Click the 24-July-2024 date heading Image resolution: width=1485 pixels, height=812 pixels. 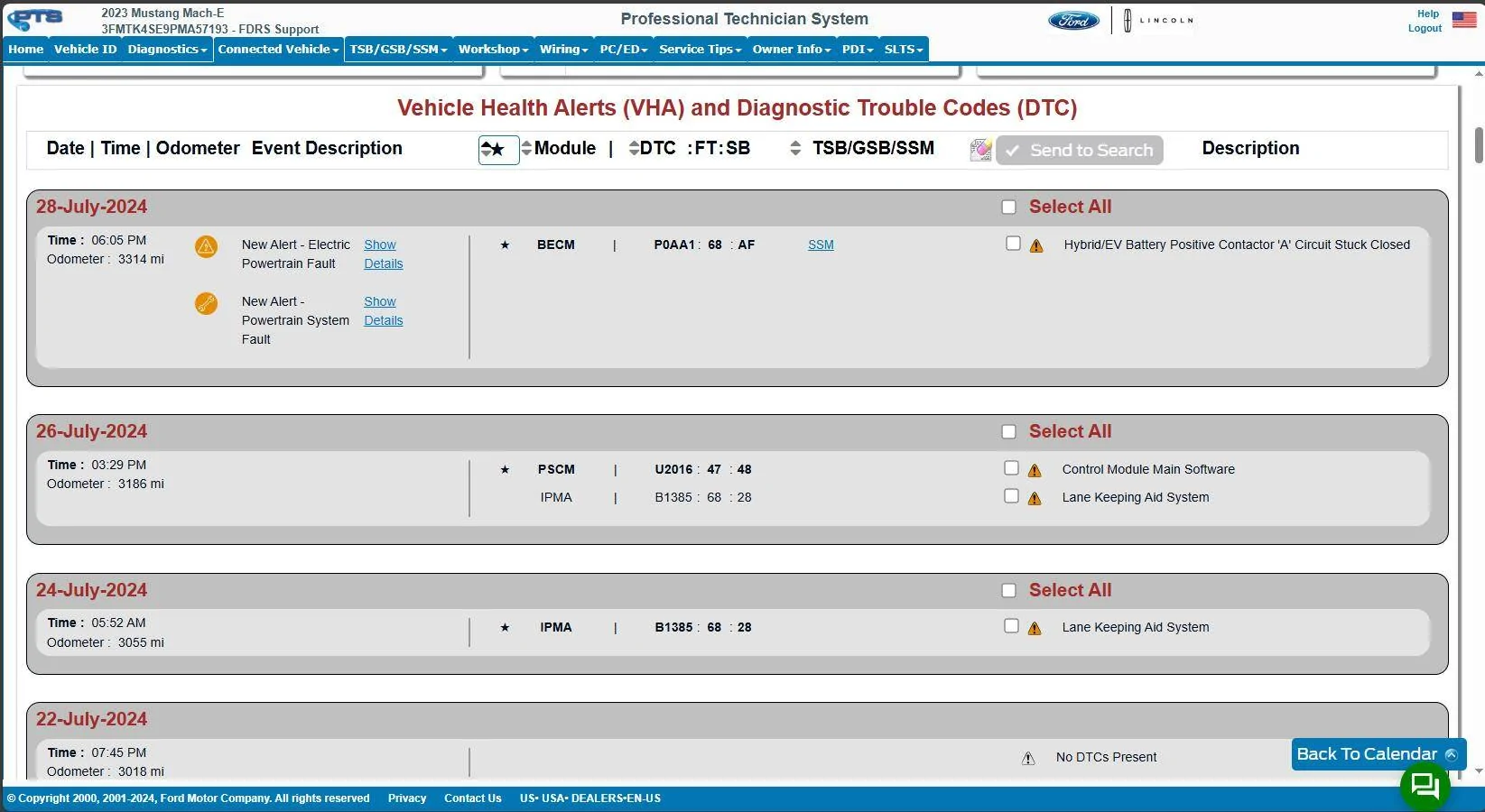point(91,590)
